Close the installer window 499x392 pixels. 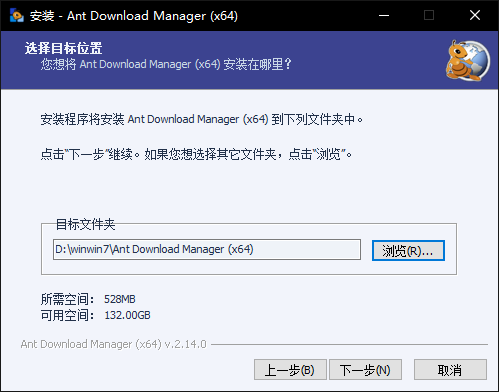pyautogui.click(x=475, y=15)
